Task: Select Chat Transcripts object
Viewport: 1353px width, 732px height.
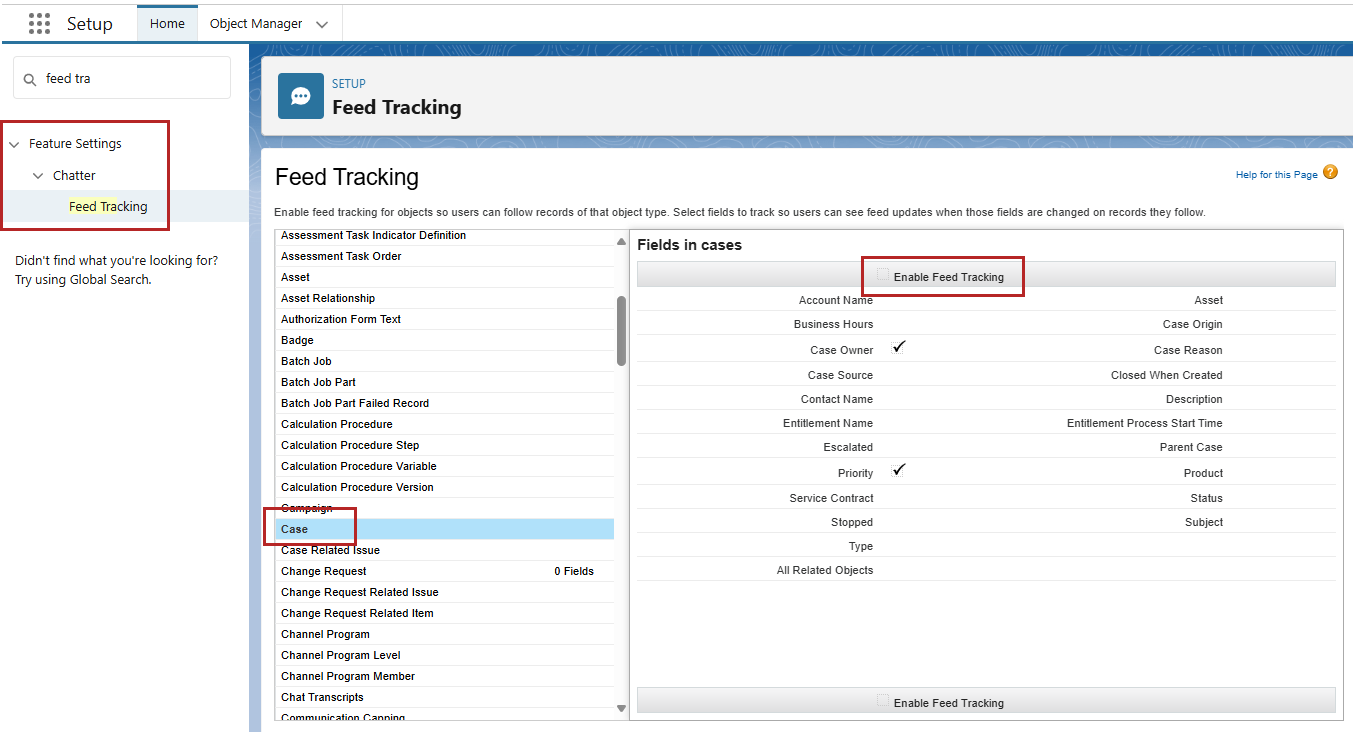Action: [x=445, y=697]
